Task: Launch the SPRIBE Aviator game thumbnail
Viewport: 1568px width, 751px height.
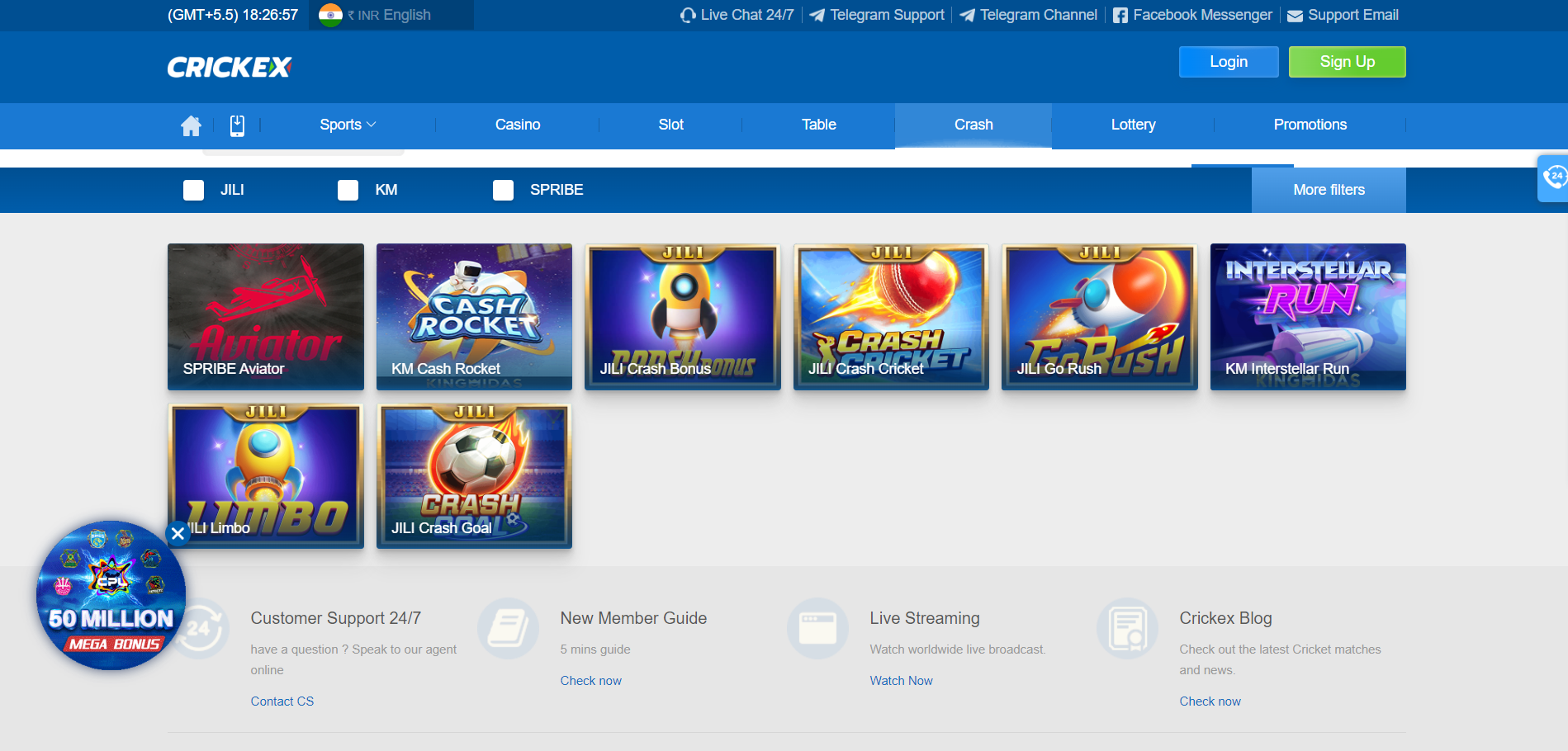Action: [265, 316]
